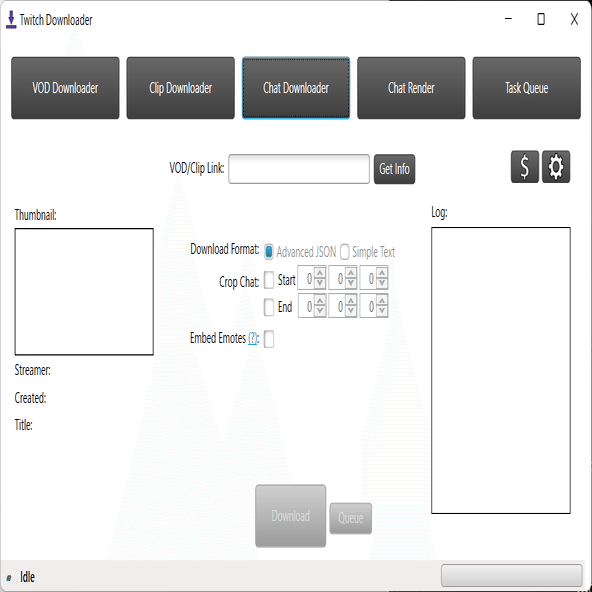Click the small status icon beside Idle
The height and width of the screenshot is (592, 592).
click(x=9, y=578)
